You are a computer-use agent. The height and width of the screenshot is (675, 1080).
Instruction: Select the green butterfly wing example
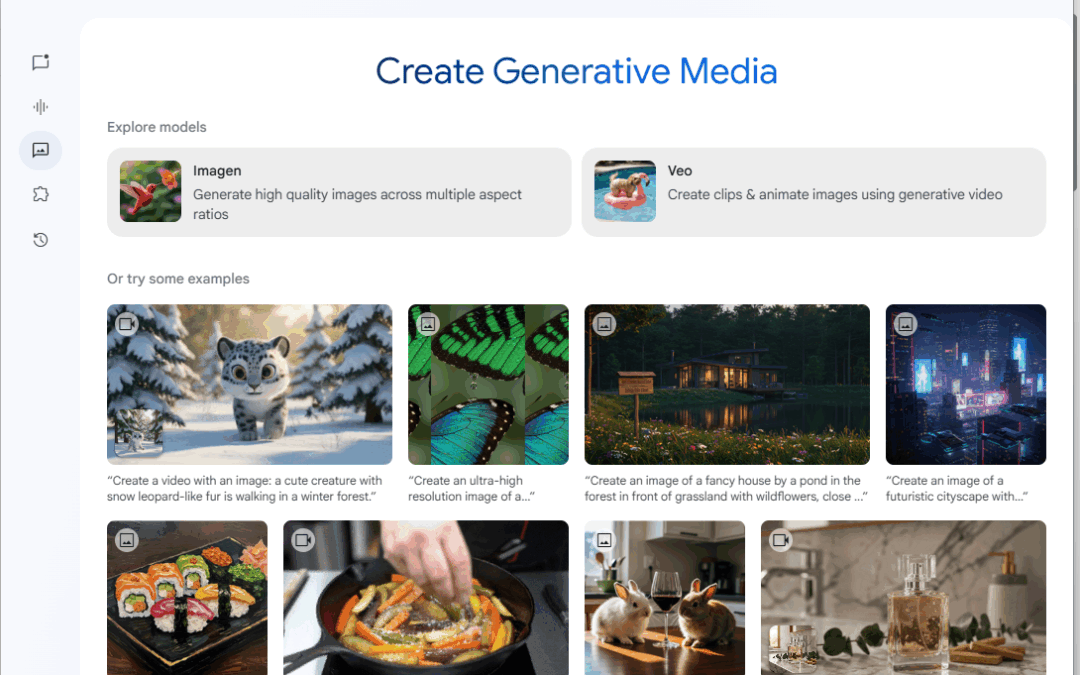click(x=488, y=384)
